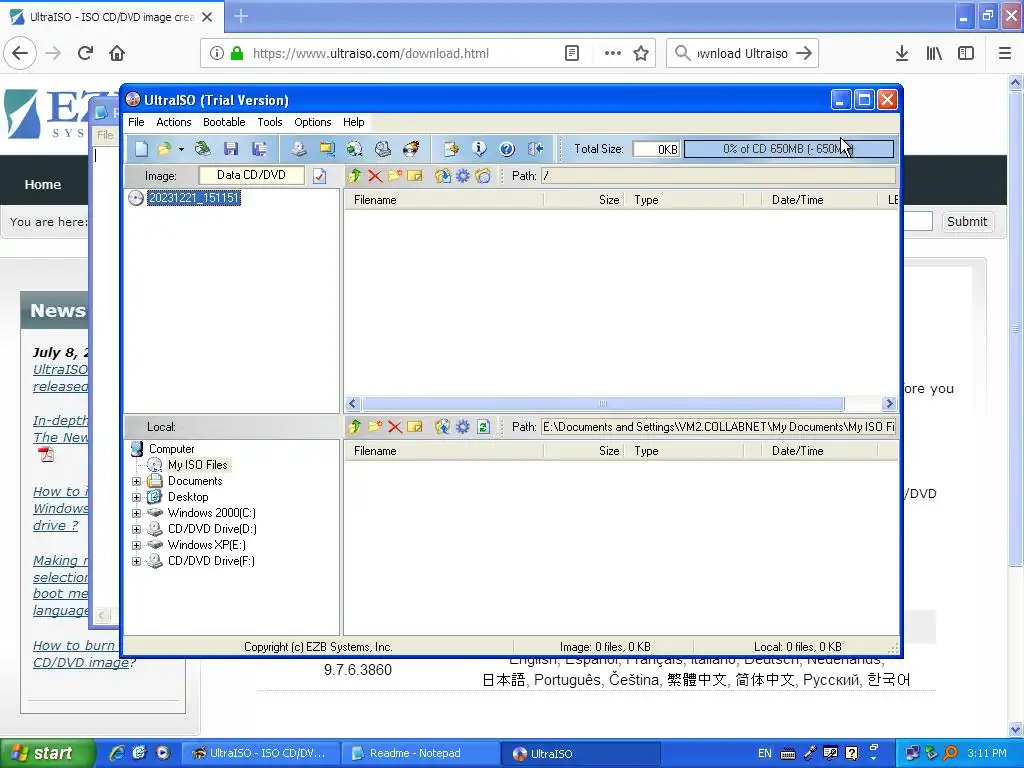Viewport: 1024px width, 768px height.
Task: Click the Burn CD/DVD Image flame icon
Action: point(411,149)
